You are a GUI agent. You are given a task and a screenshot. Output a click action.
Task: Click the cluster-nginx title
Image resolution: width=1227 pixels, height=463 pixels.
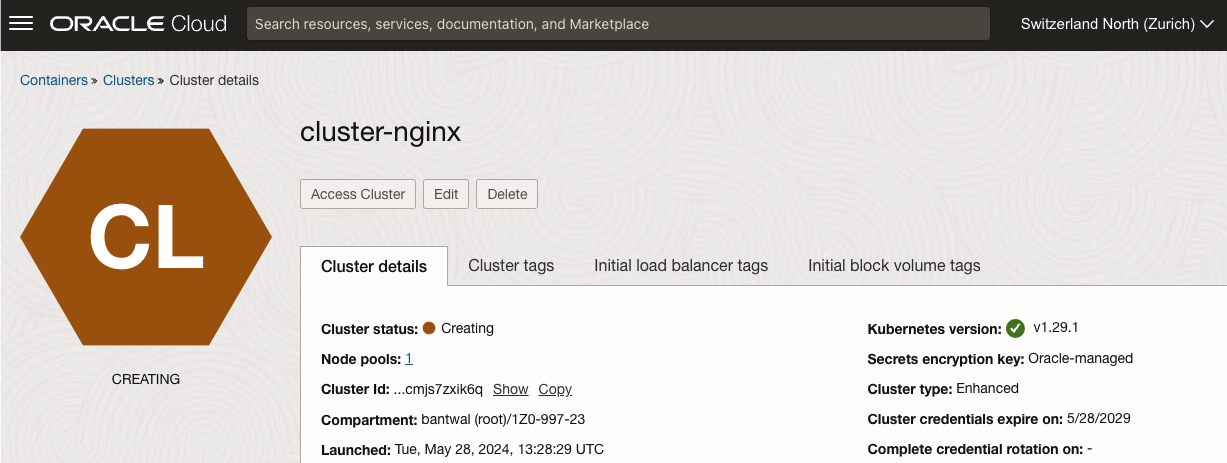click(381, 132)
